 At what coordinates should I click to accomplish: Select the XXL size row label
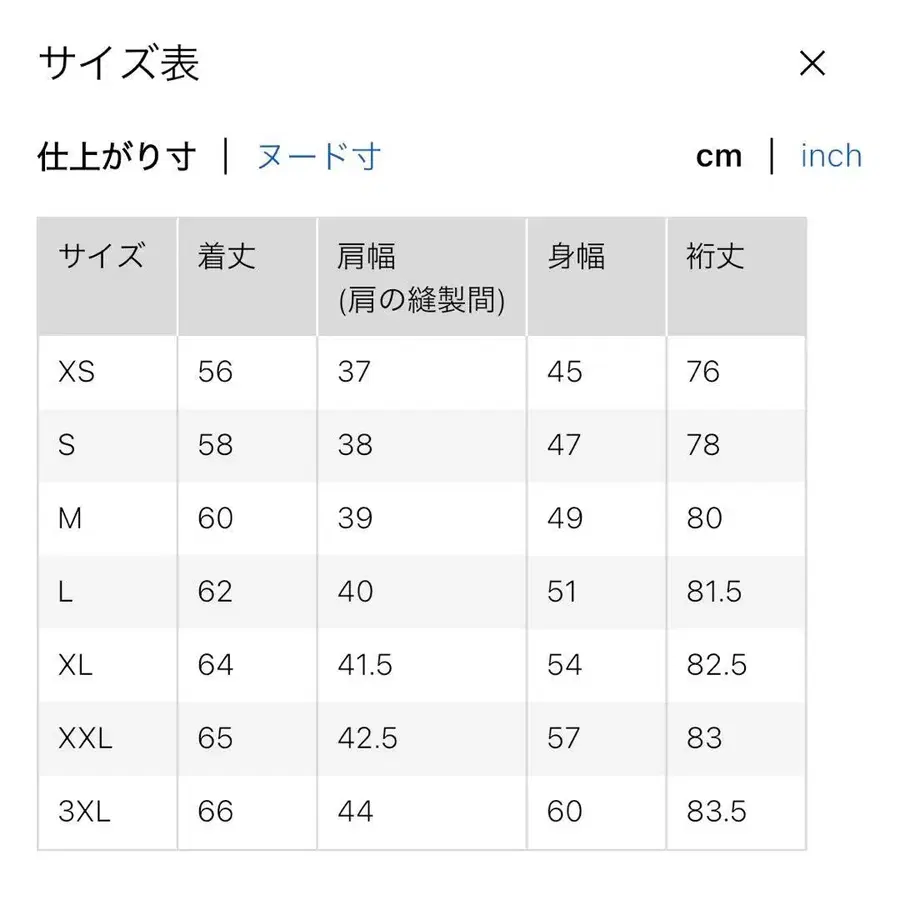click(x=83, y=738)
